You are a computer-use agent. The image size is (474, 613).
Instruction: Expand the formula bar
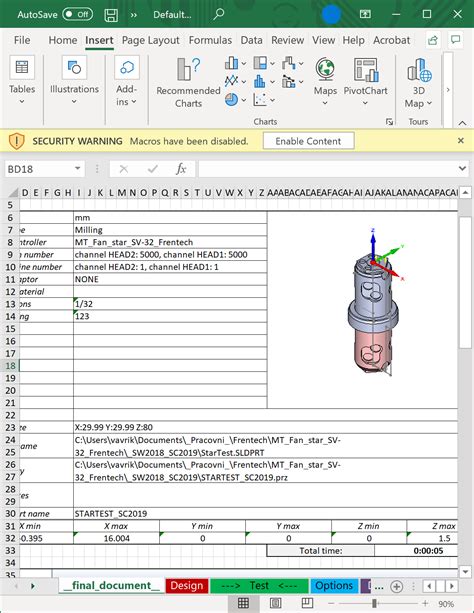463,169
